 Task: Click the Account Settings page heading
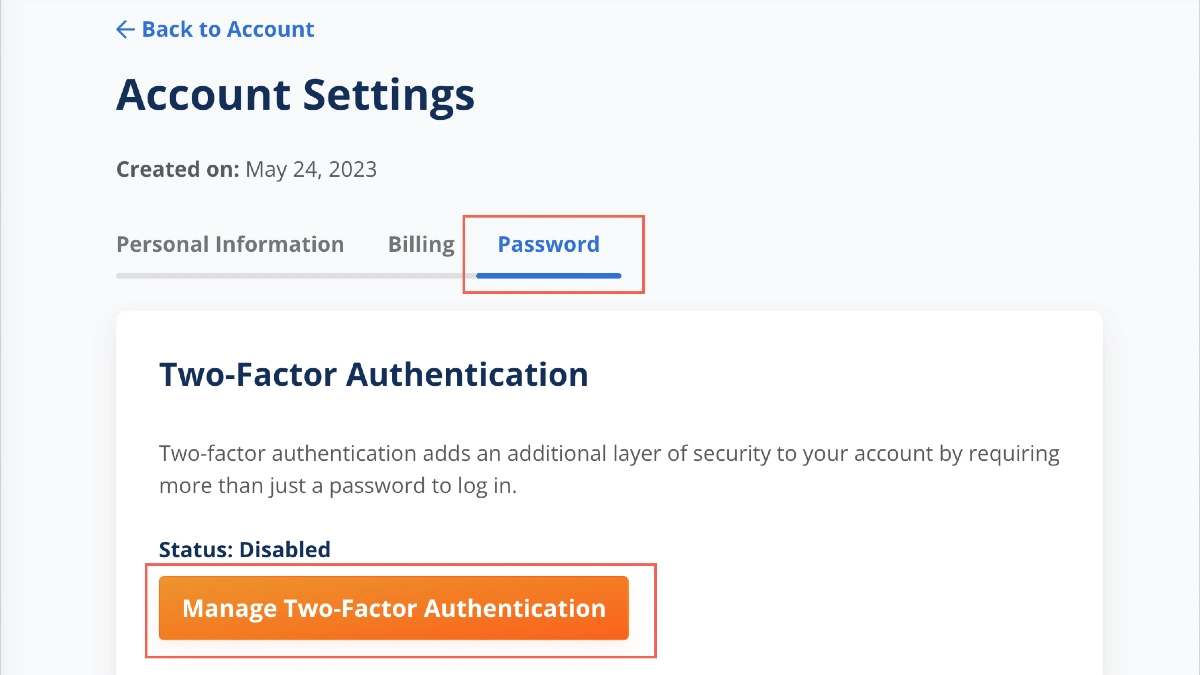coord(295,94)
